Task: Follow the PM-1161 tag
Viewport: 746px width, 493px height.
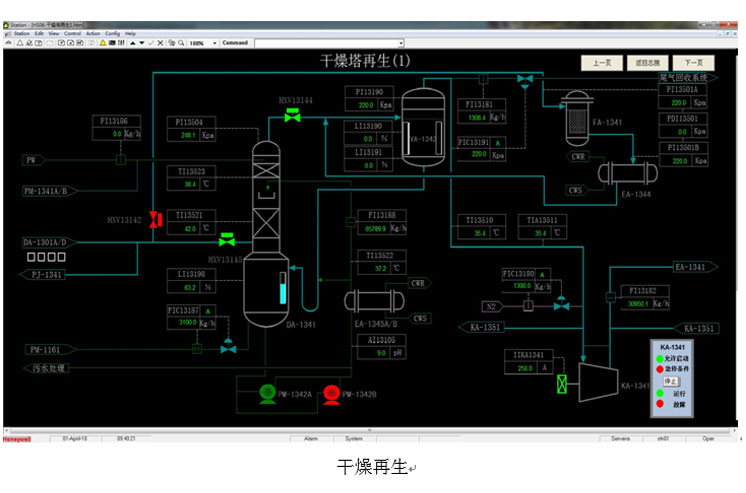Action: [49, 350]
